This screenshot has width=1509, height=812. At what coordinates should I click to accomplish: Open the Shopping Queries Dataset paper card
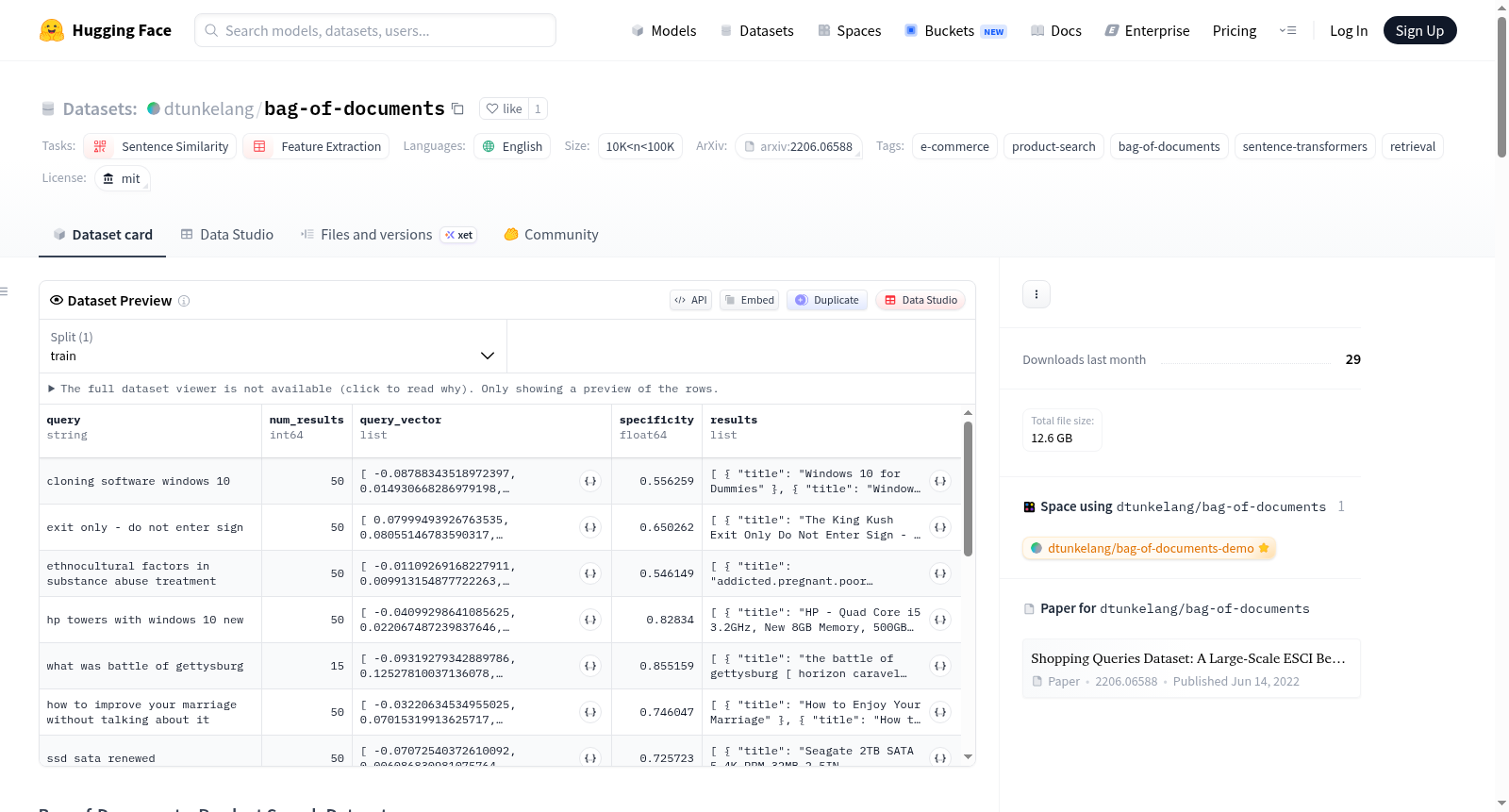1191,669
